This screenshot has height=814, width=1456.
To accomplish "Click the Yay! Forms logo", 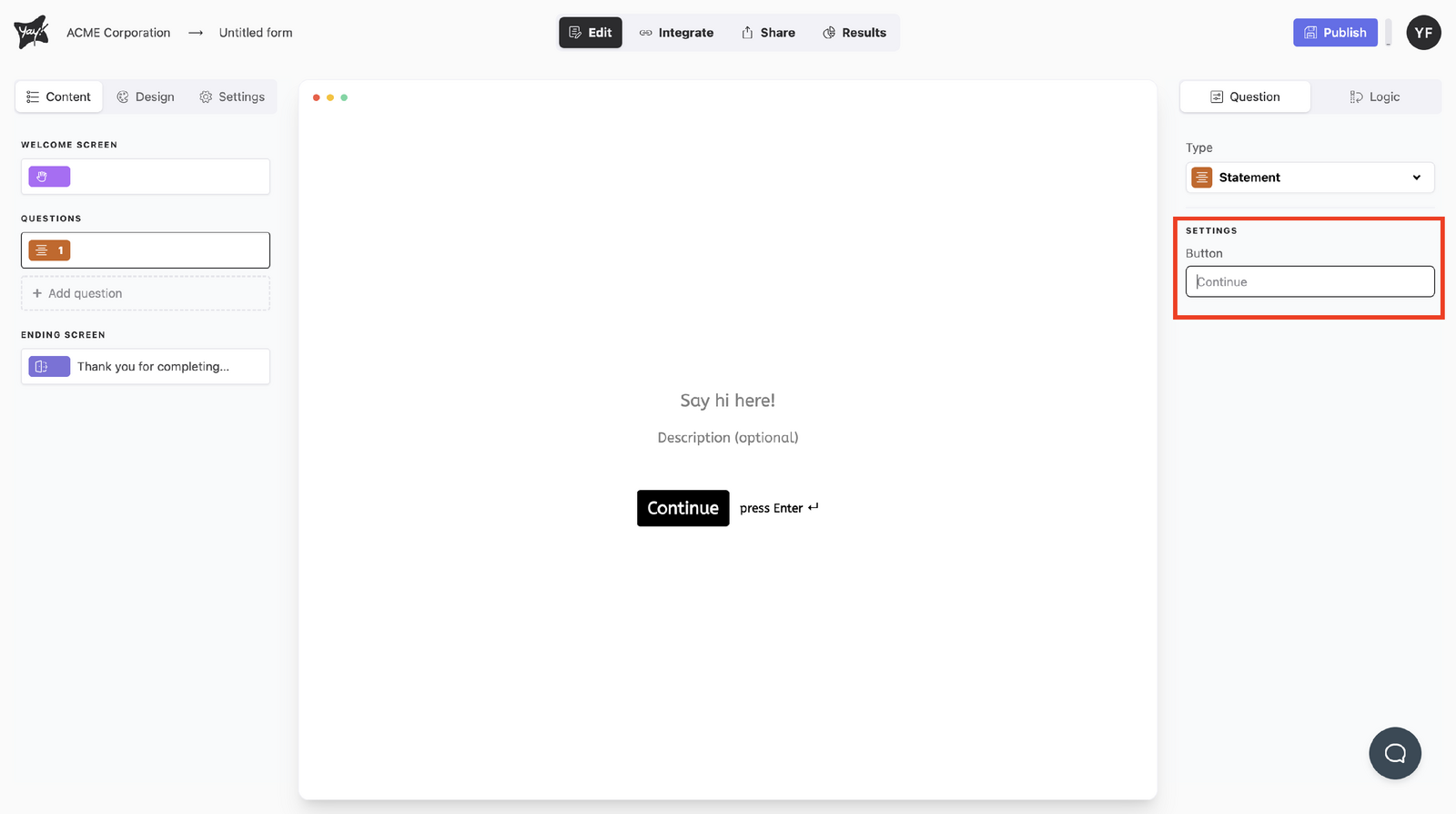I will coord(31,32).
